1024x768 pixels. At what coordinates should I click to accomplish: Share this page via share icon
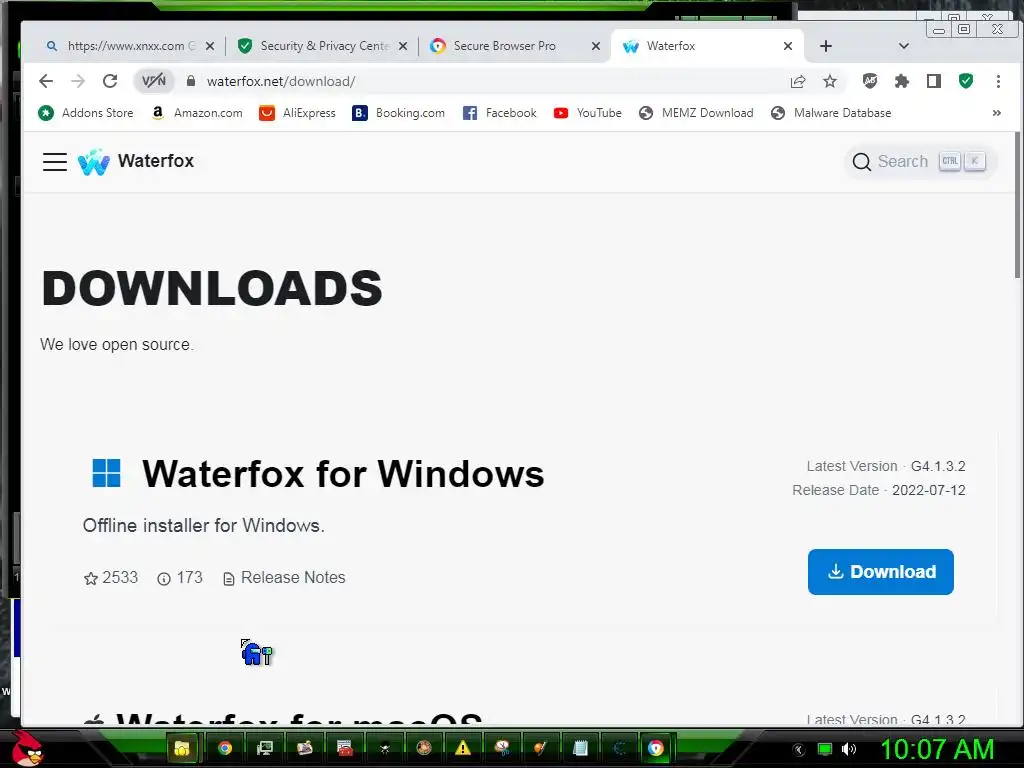[797, 81]
